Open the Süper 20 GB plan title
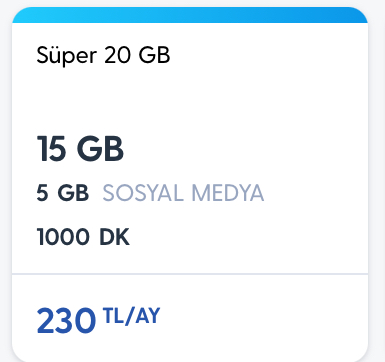The height and width of the screenshot is (362, 385). [103, 55]
